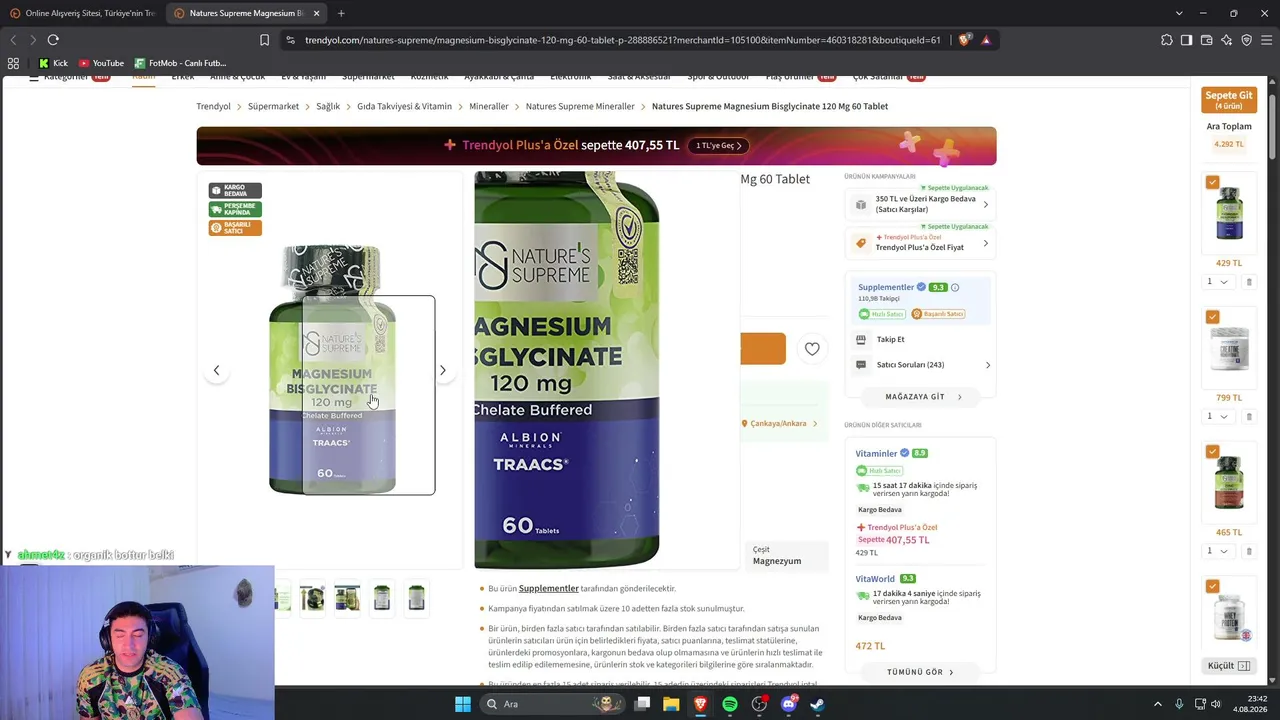Image resolution: width=1280 pixels, height=720 pixels.
Task: Follow the seller with Takip Et
Action: pyautogui.click(x=890, y=339)
